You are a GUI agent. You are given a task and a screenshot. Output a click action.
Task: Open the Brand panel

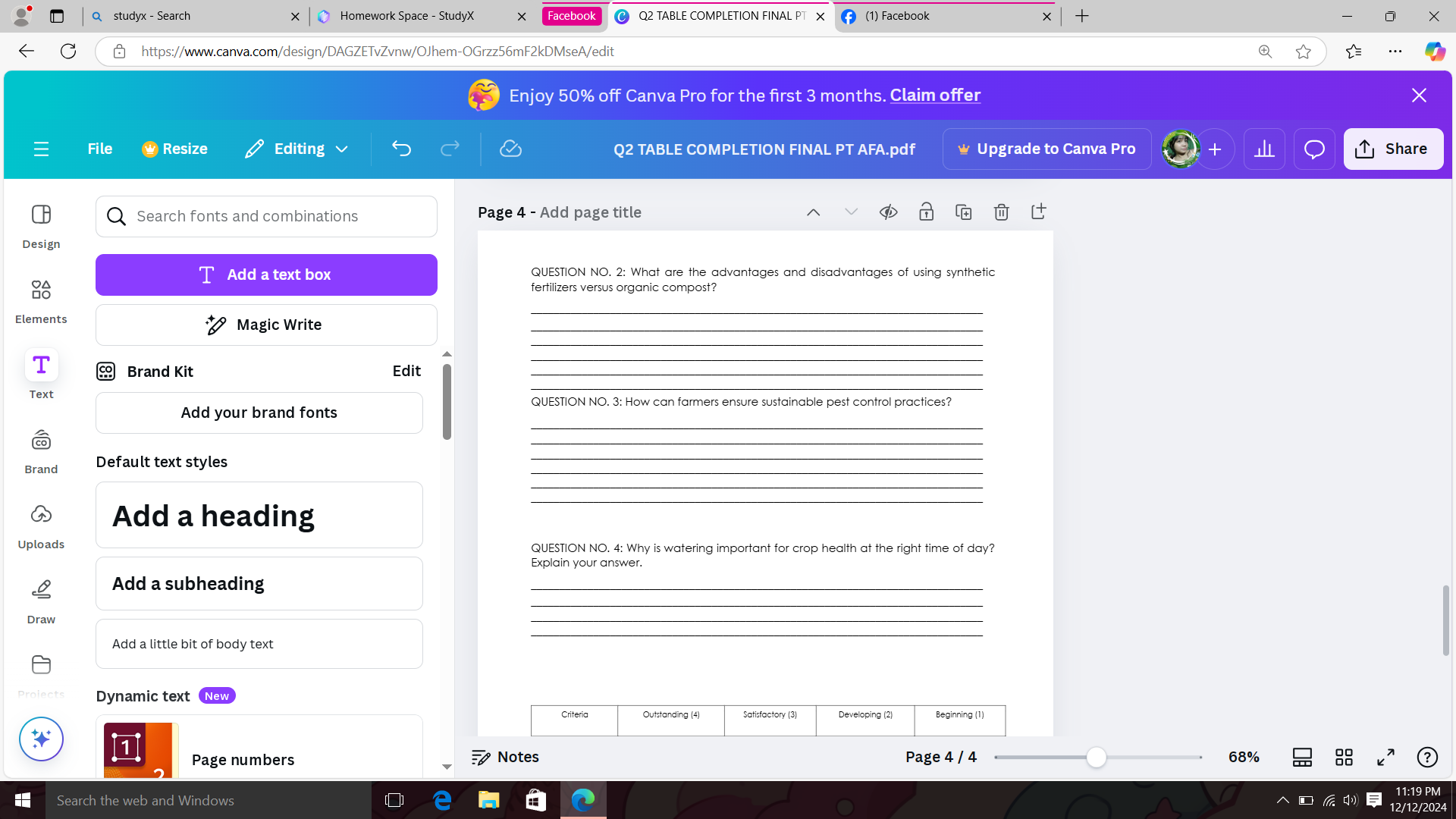coord(41,451)
